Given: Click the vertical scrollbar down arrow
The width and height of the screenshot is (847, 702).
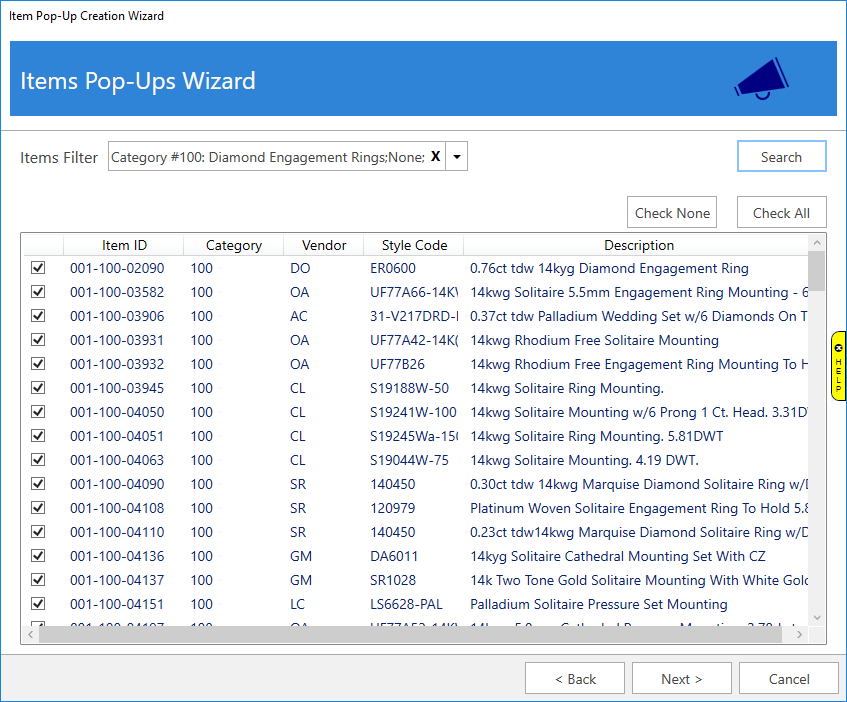Looking at the screenshot, I should (817, 618).
